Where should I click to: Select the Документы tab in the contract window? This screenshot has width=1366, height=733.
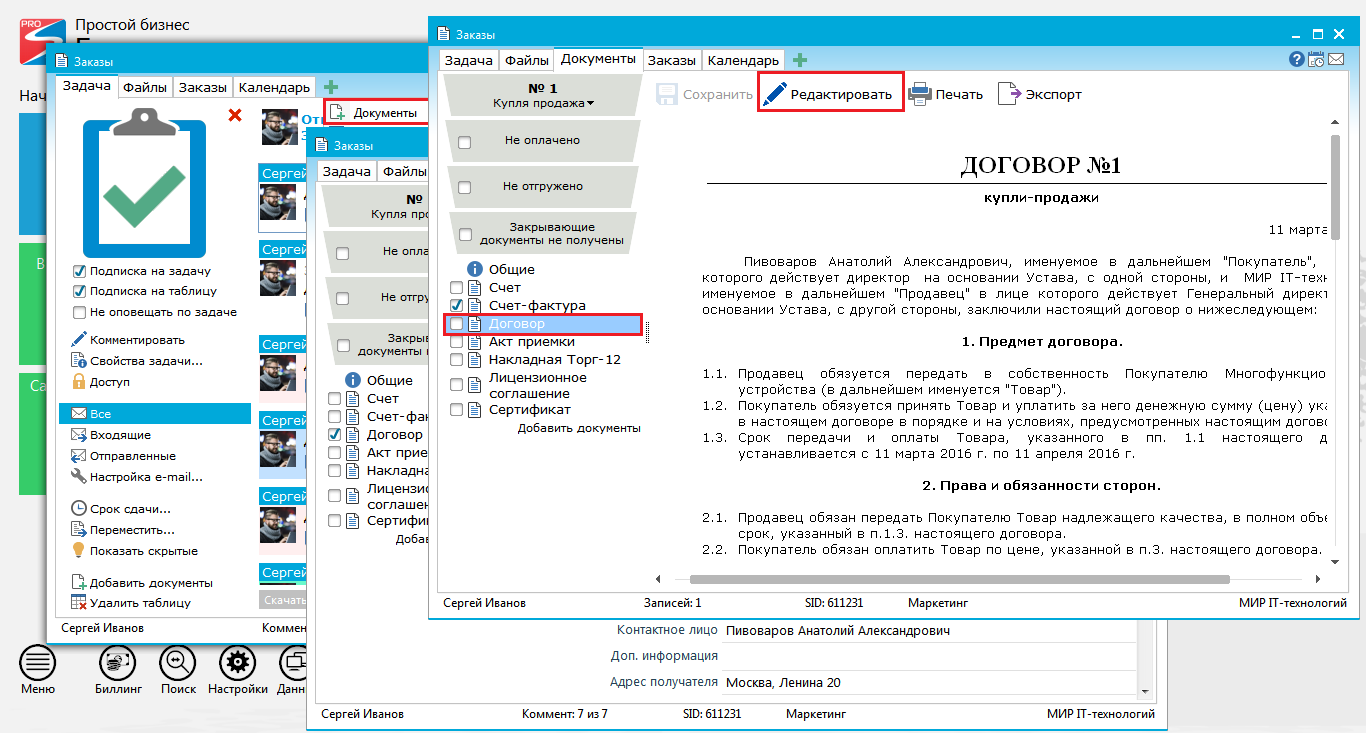tap(598, 59)
